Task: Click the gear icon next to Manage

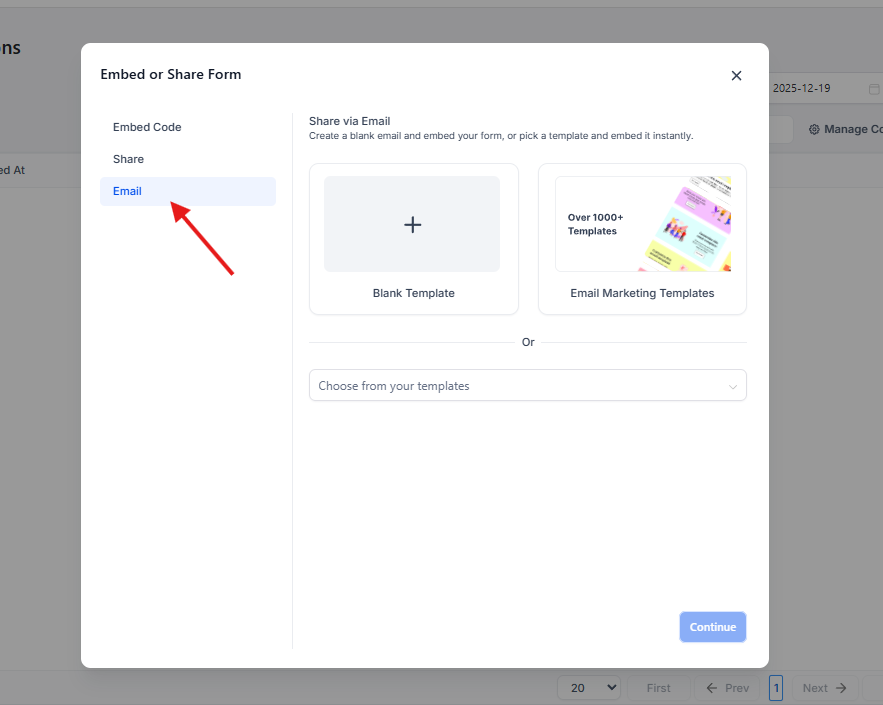Action: point(814,130)
